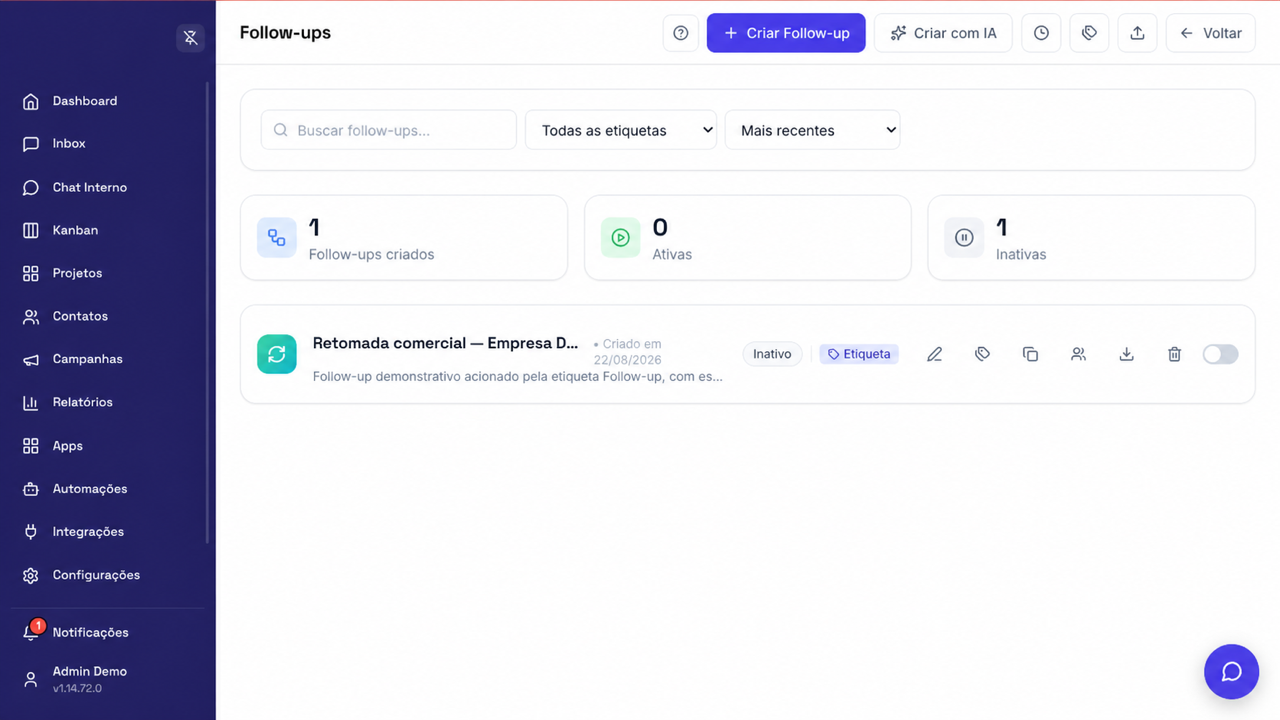Collapse the sidebar pin icon
The width and height of the screenshot is (1280, 720).
190,38
